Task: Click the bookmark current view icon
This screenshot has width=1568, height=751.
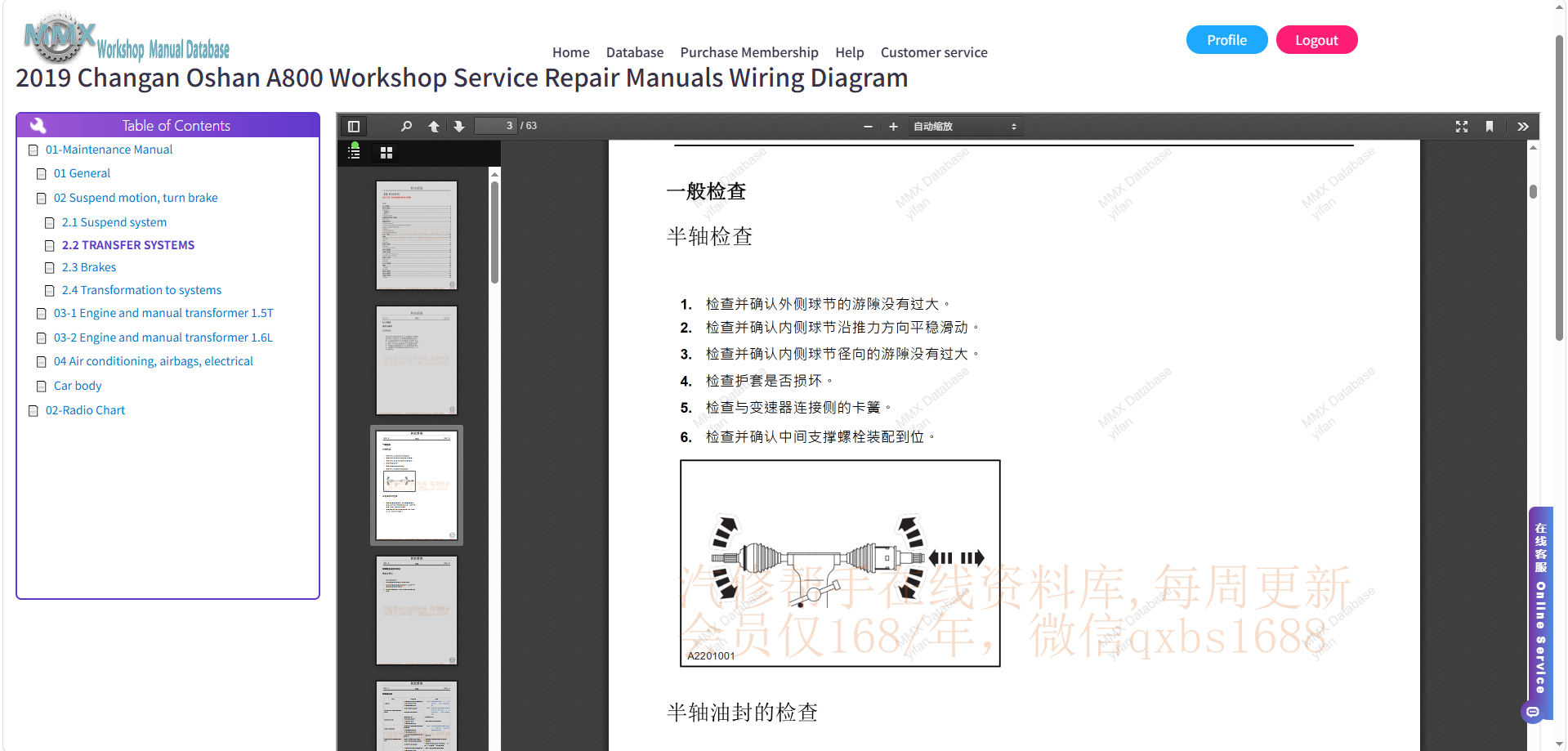Action: 1490,127
